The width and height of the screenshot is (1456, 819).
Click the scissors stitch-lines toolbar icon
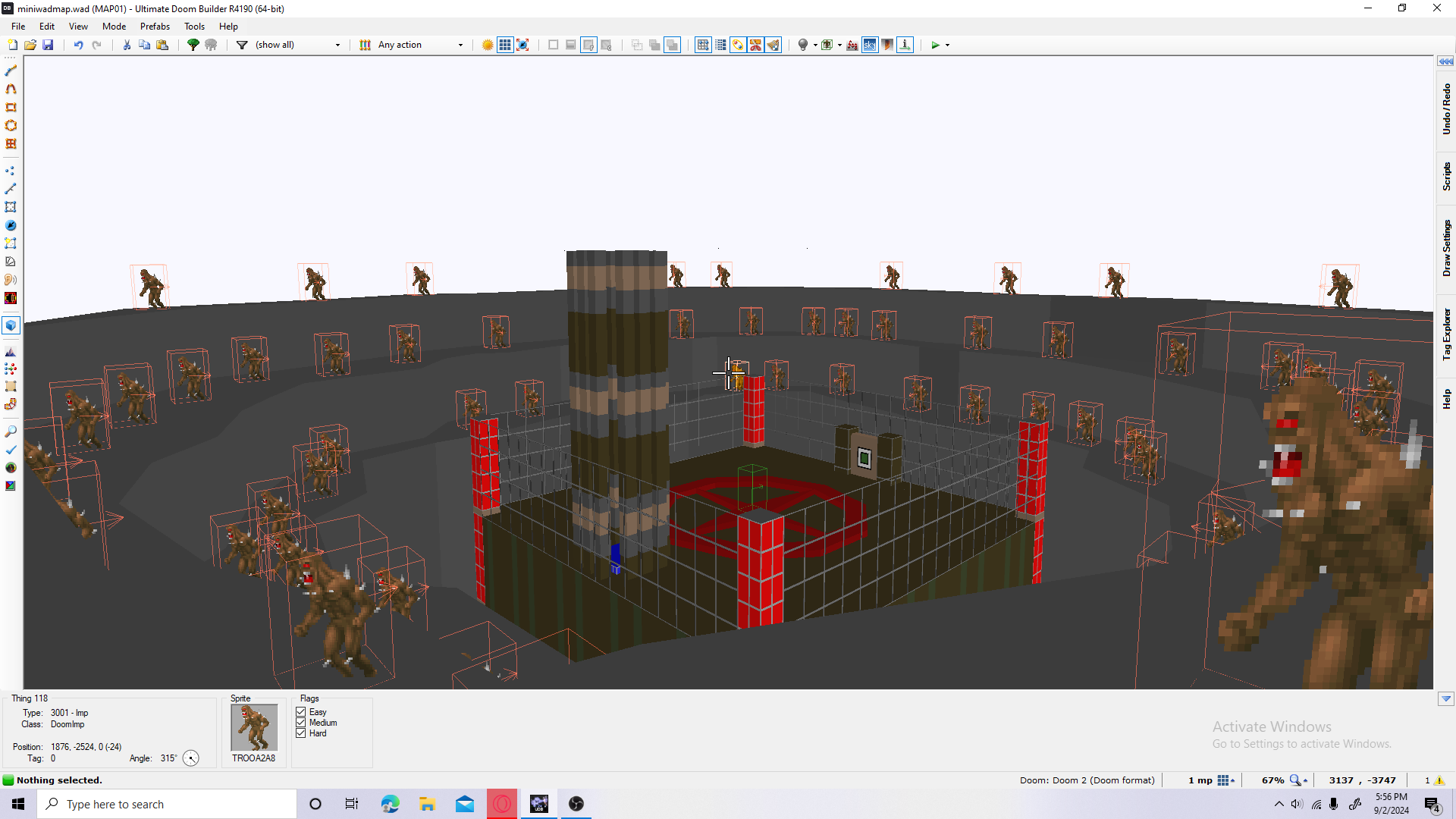click(756, 45)
